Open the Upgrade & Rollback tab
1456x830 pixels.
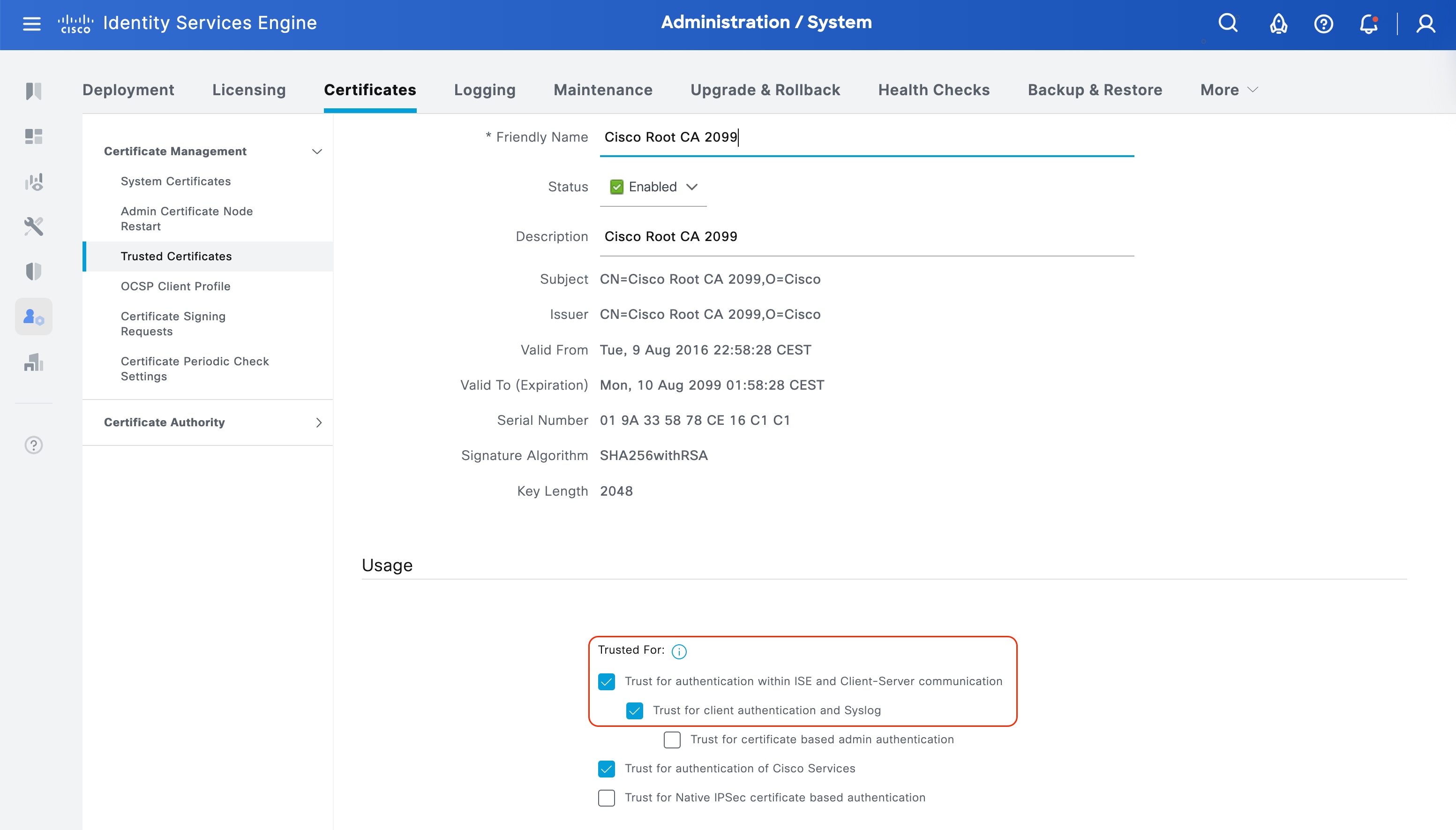point(766,90)
